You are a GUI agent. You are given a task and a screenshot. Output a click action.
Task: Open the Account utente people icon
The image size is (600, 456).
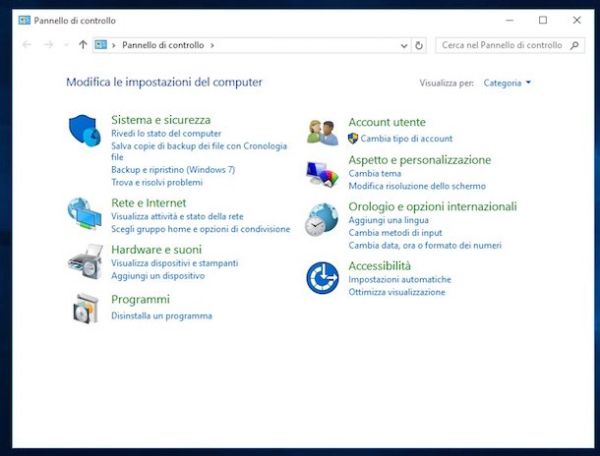pos(323,133)
